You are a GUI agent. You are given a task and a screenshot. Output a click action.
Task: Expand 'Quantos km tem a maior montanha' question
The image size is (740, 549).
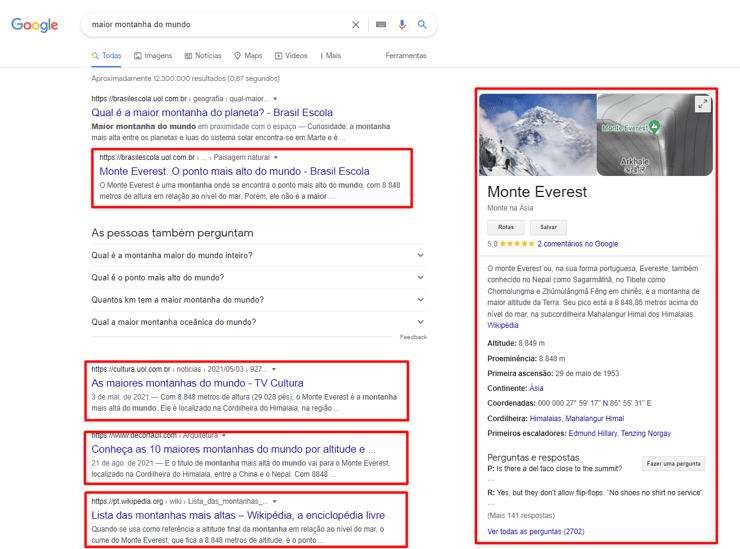pyautogui.click(x=259, y=300)
